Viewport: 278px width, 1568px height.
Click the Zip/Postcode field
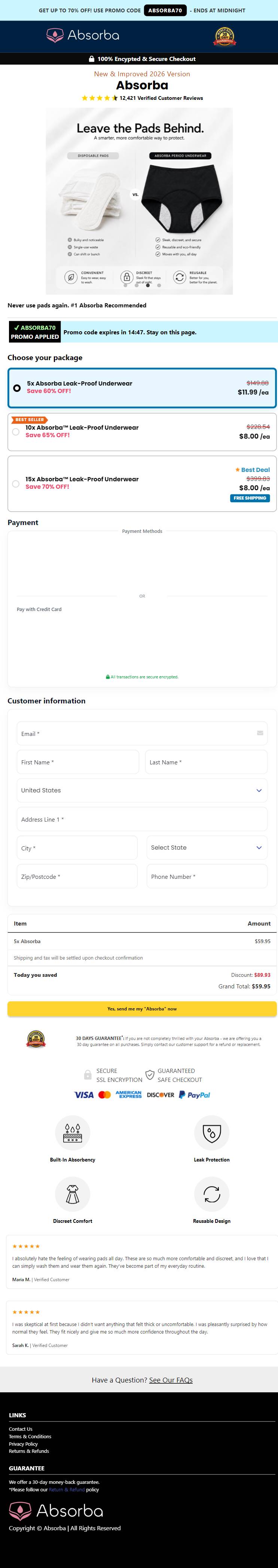(77, 877)
